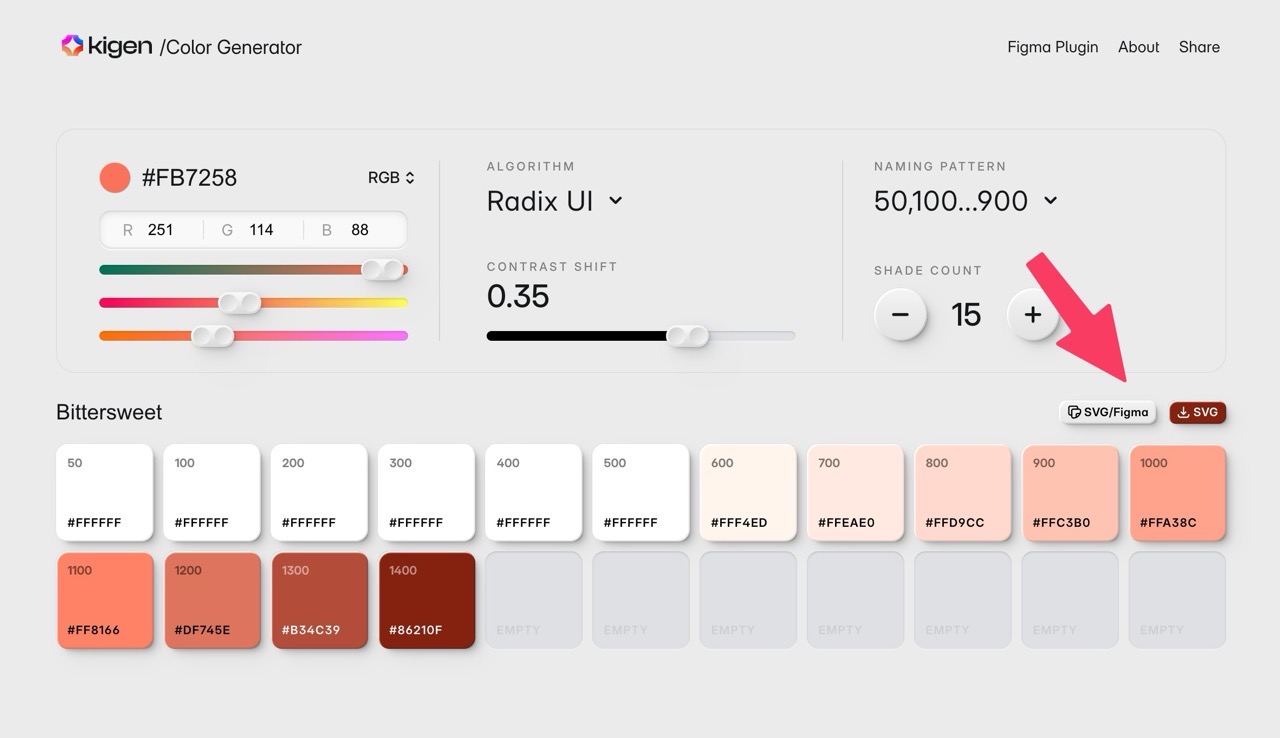Click the 600 shade swatch #FFF4ED
Image resolution: width=1280 pixels, height=738 pixels.
[748, 493]
